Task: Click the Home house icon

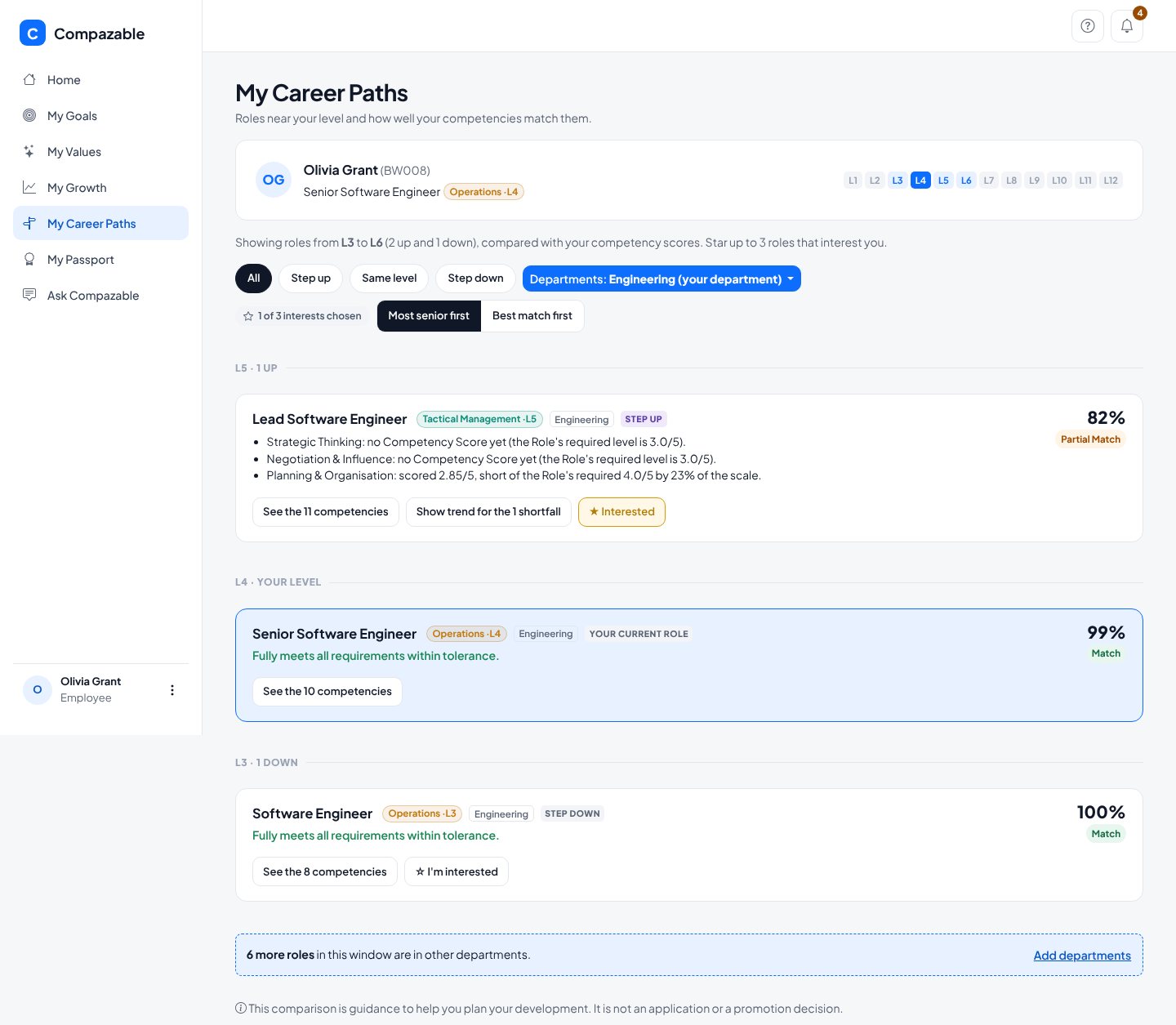Action: (29, 79)
